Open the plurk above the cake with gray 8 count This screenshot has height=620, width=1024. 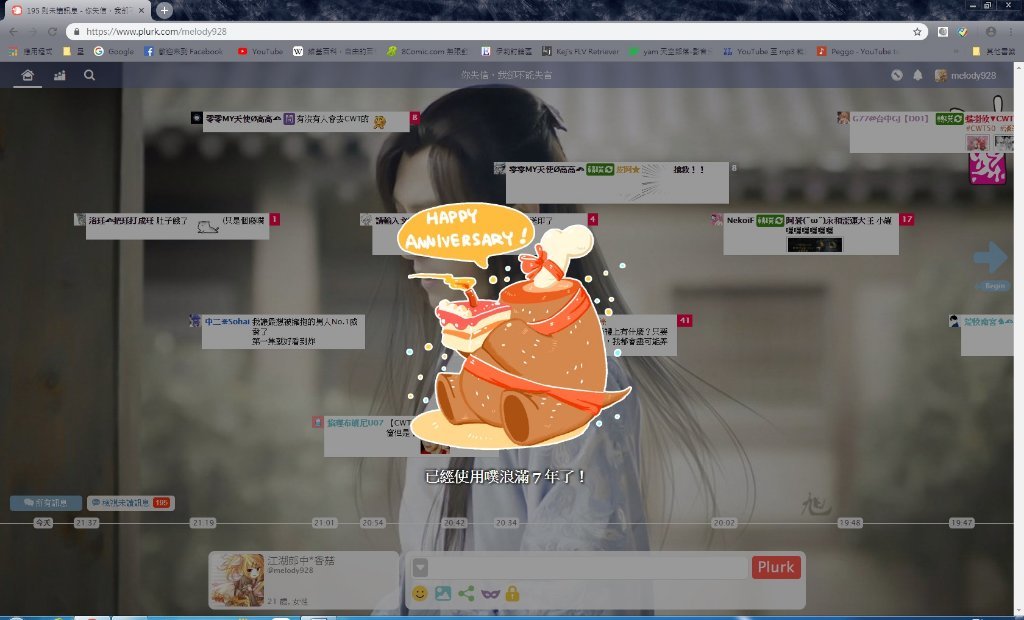click(617, 182)
